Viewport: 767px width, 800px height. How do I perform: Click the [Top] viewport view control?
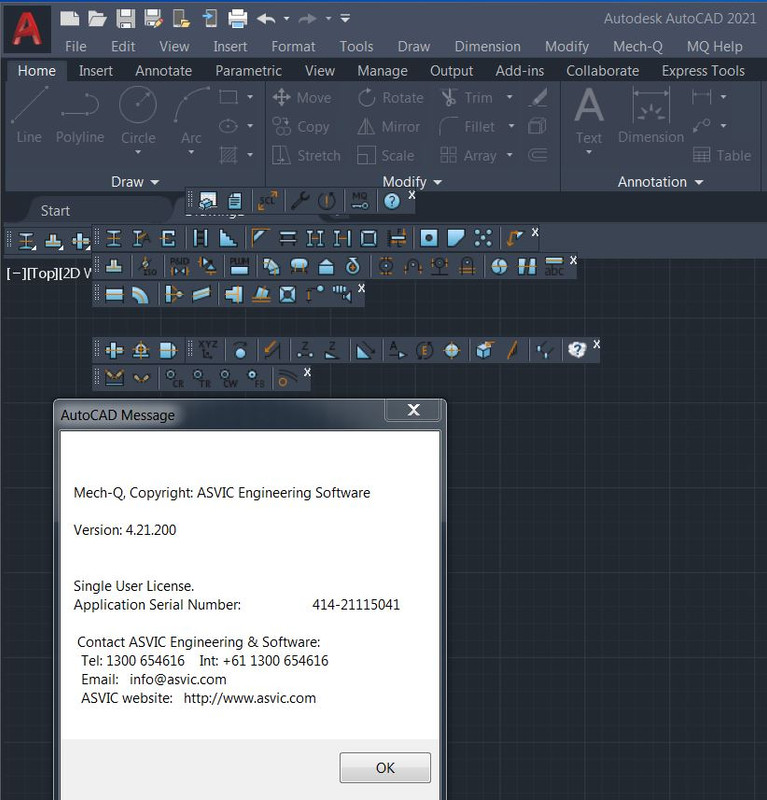(x=43, y=273)
